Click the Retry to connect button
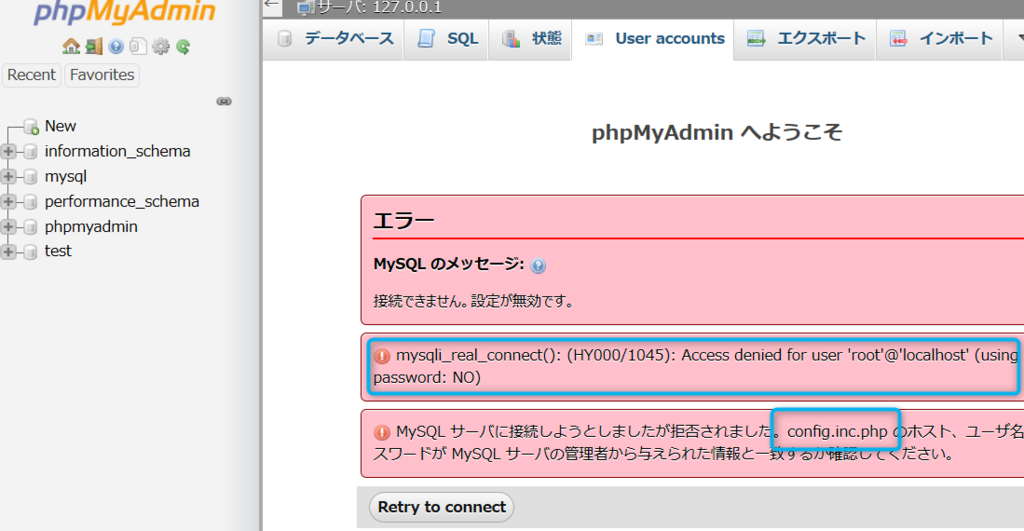Screen dimensions: 1024x531 (x=441, y=507)
